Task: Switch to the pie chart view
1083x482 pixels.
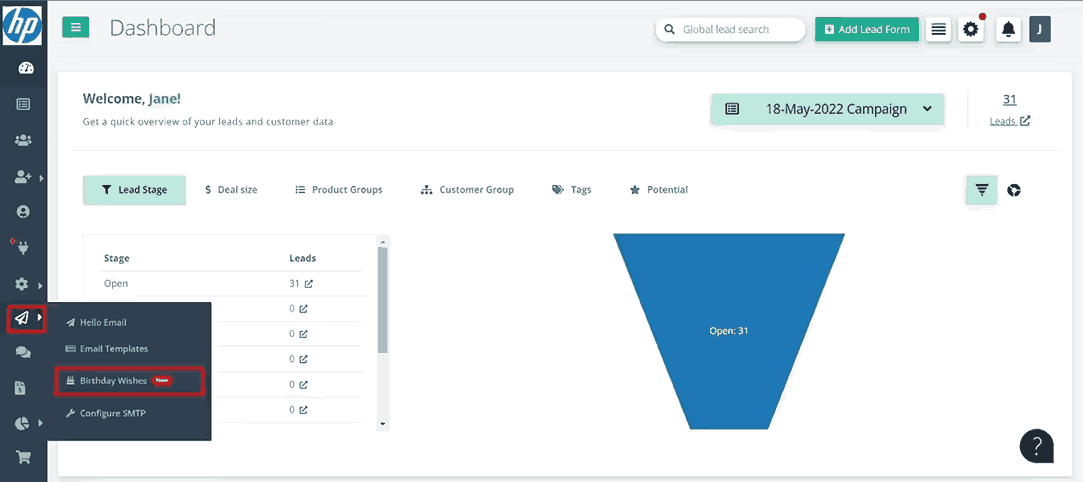Action: click(1013, 190)
